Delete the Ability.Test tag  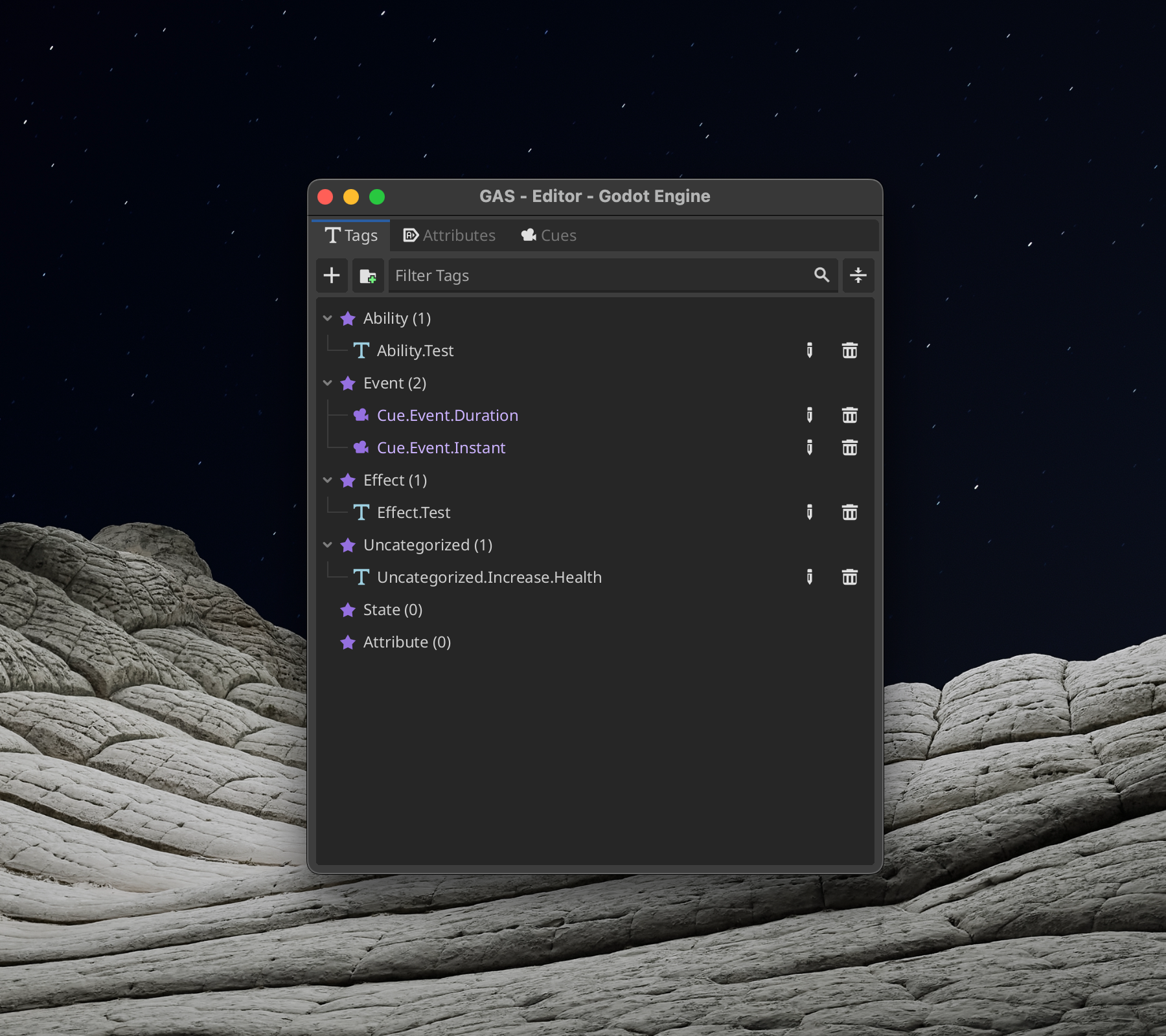[x=849, y=350]
